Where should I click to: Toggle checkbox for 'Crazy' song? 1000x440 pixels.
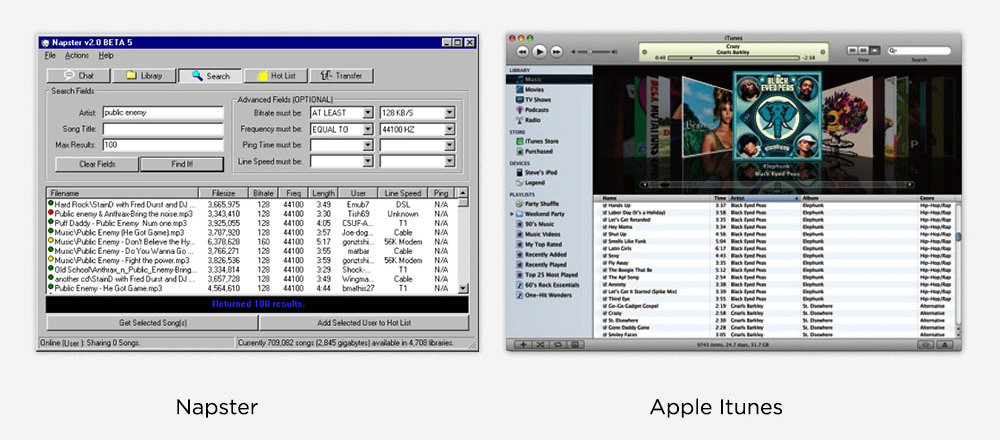[604, 312]
